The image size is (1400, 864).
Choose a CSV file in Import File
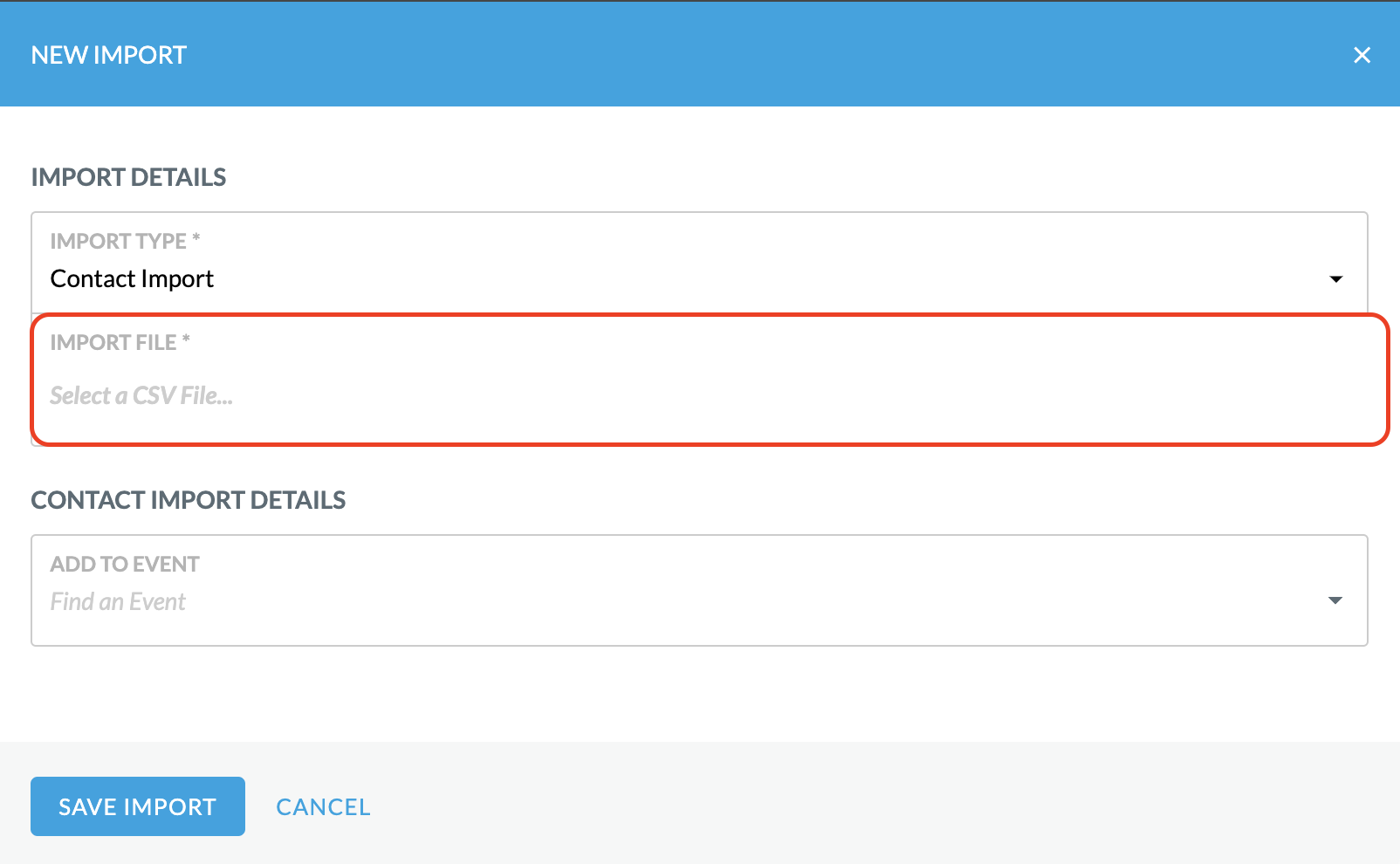(x=141, y=395)
